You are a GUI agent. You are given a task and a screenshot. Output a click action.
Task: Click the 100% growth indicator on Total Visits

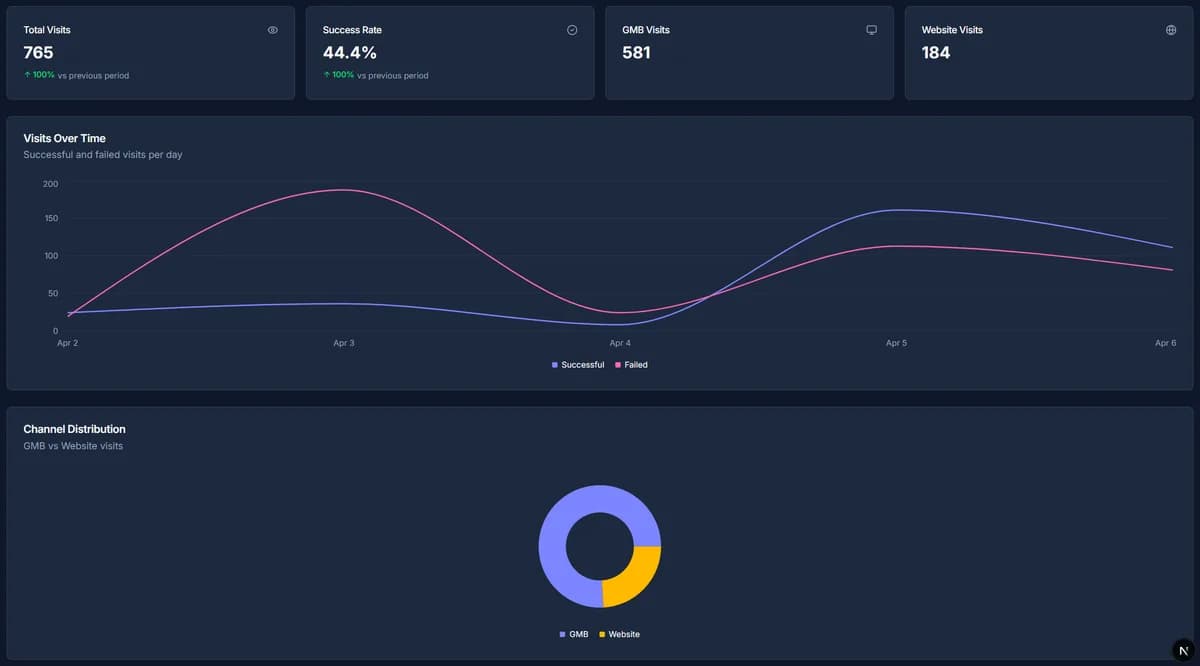pyautogui.click(x=38, y=75)
